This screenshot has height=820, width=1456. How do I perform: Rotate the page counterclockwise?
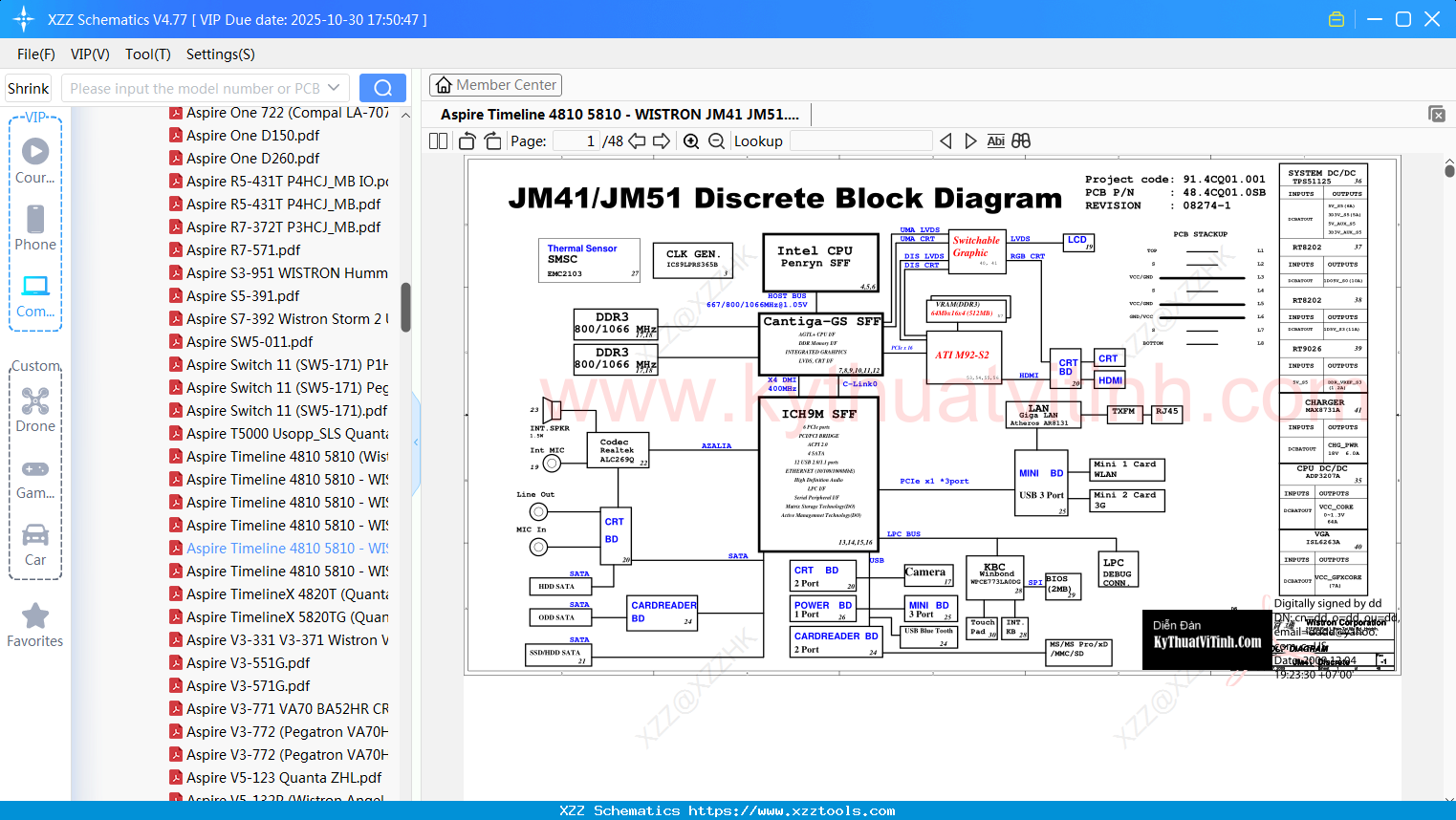467,141
